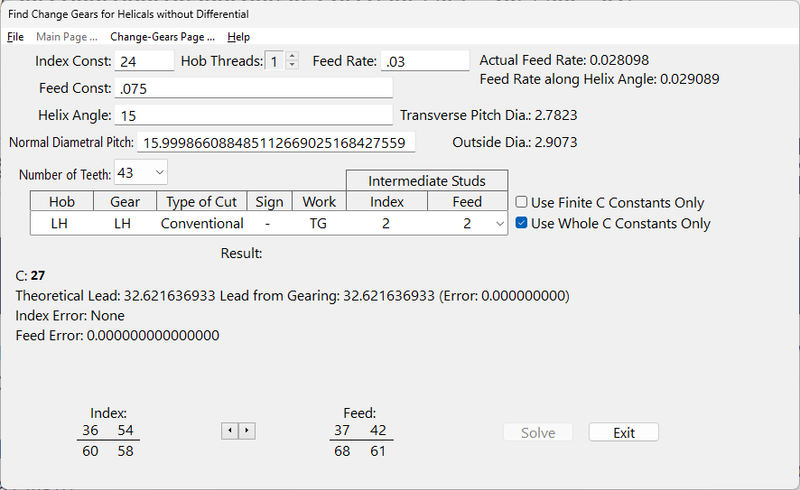Enable Use Finite C Constants Only
The image size is (800, 490).
522,202
